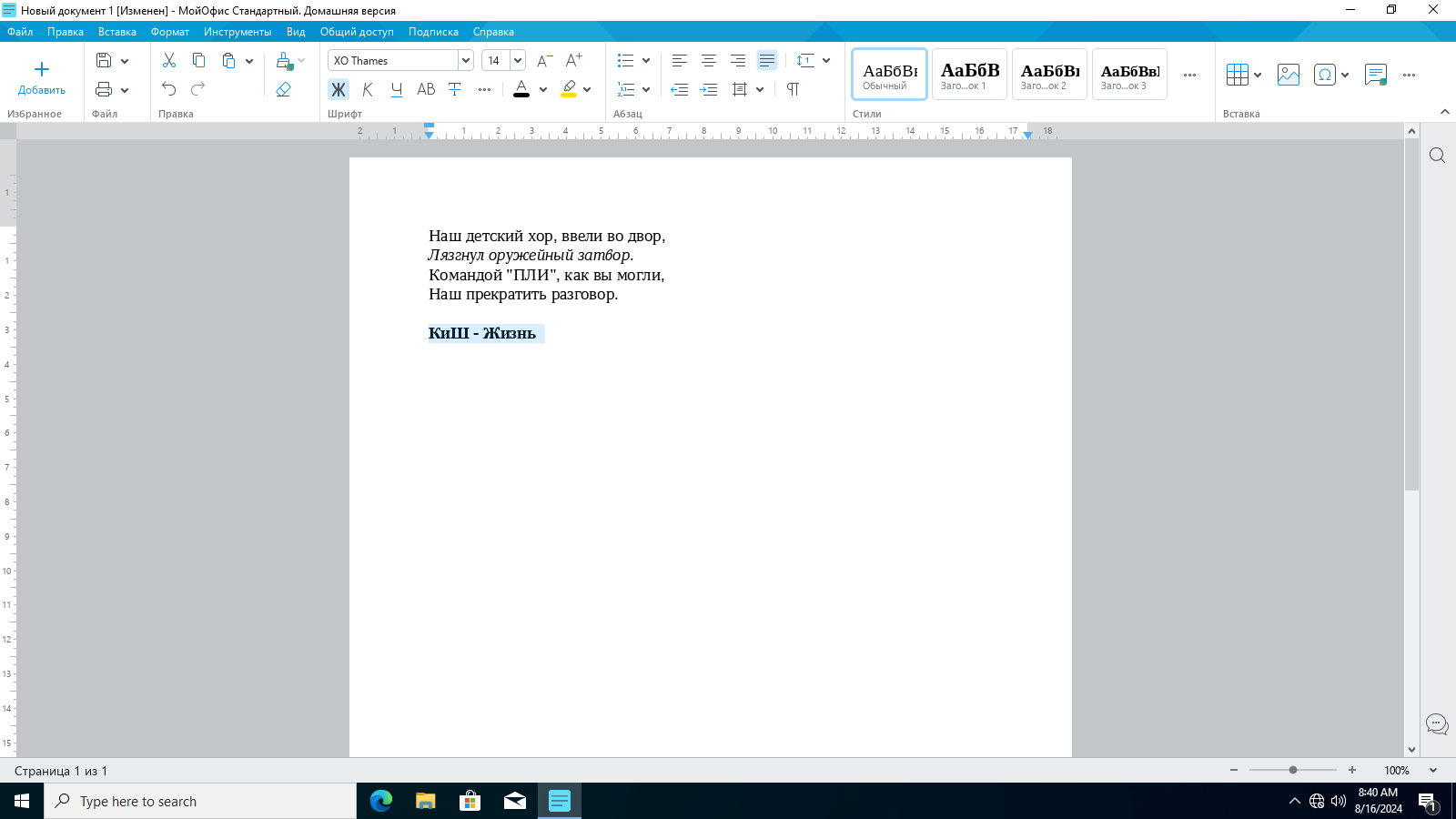Click the clear formatting eraser icon
This screenshot has width=1456, height=819.
[284, 89]
